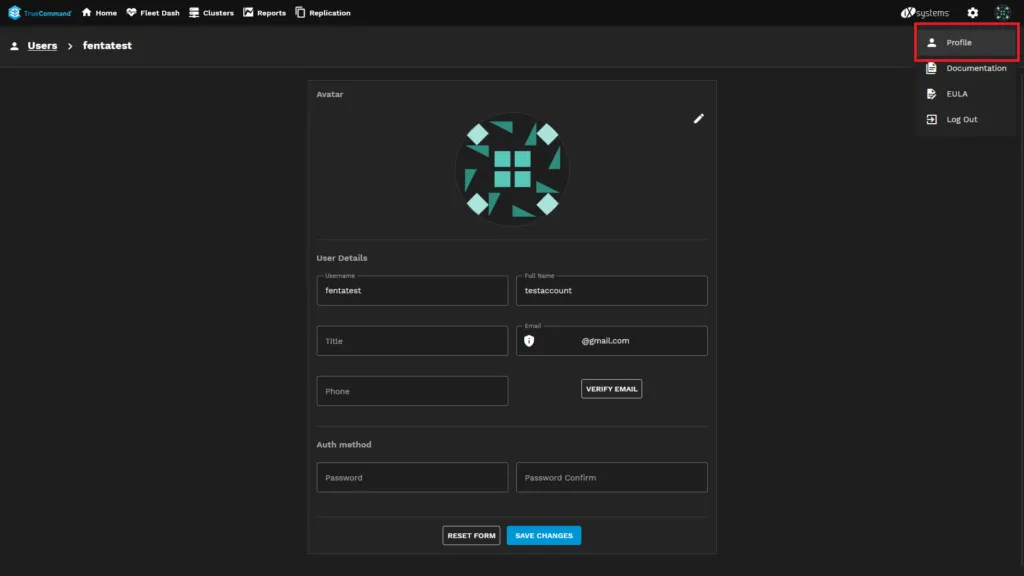The height and width of the screenshot is (576, 1024).
Task: Open Home from the navigation bar
Action: pyautogui.click(x=99, y=13)
